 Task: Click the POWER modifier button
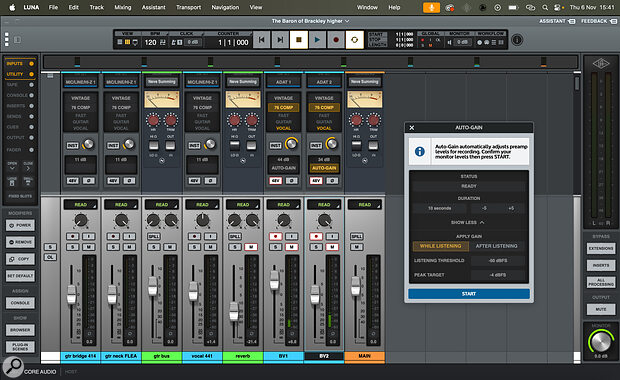coord(20,225)
